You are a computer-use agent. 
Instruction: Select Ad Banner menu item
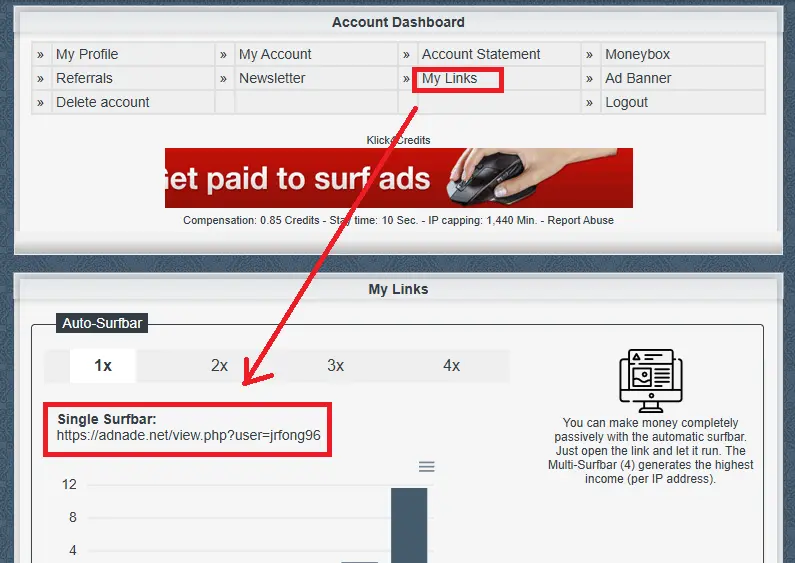[x=638, y=78]
